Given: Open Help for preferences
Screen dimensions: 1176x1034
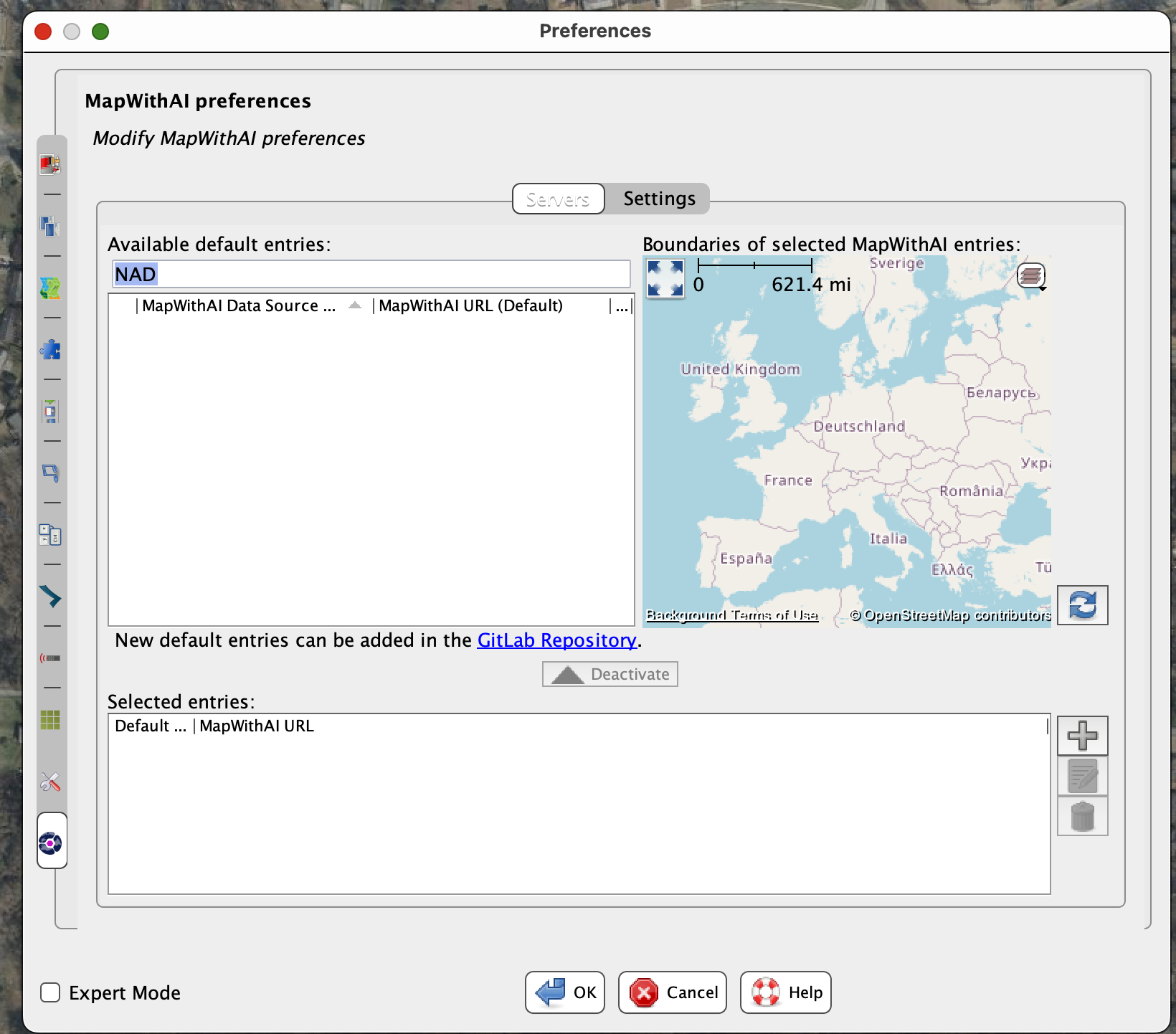Looking at the screenshot, I should [x=786, y=992].
